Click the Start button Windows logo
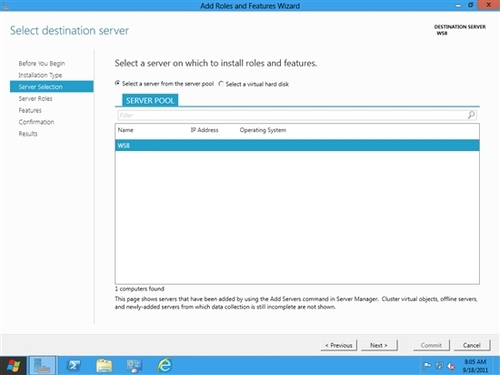 click(13, 366)
